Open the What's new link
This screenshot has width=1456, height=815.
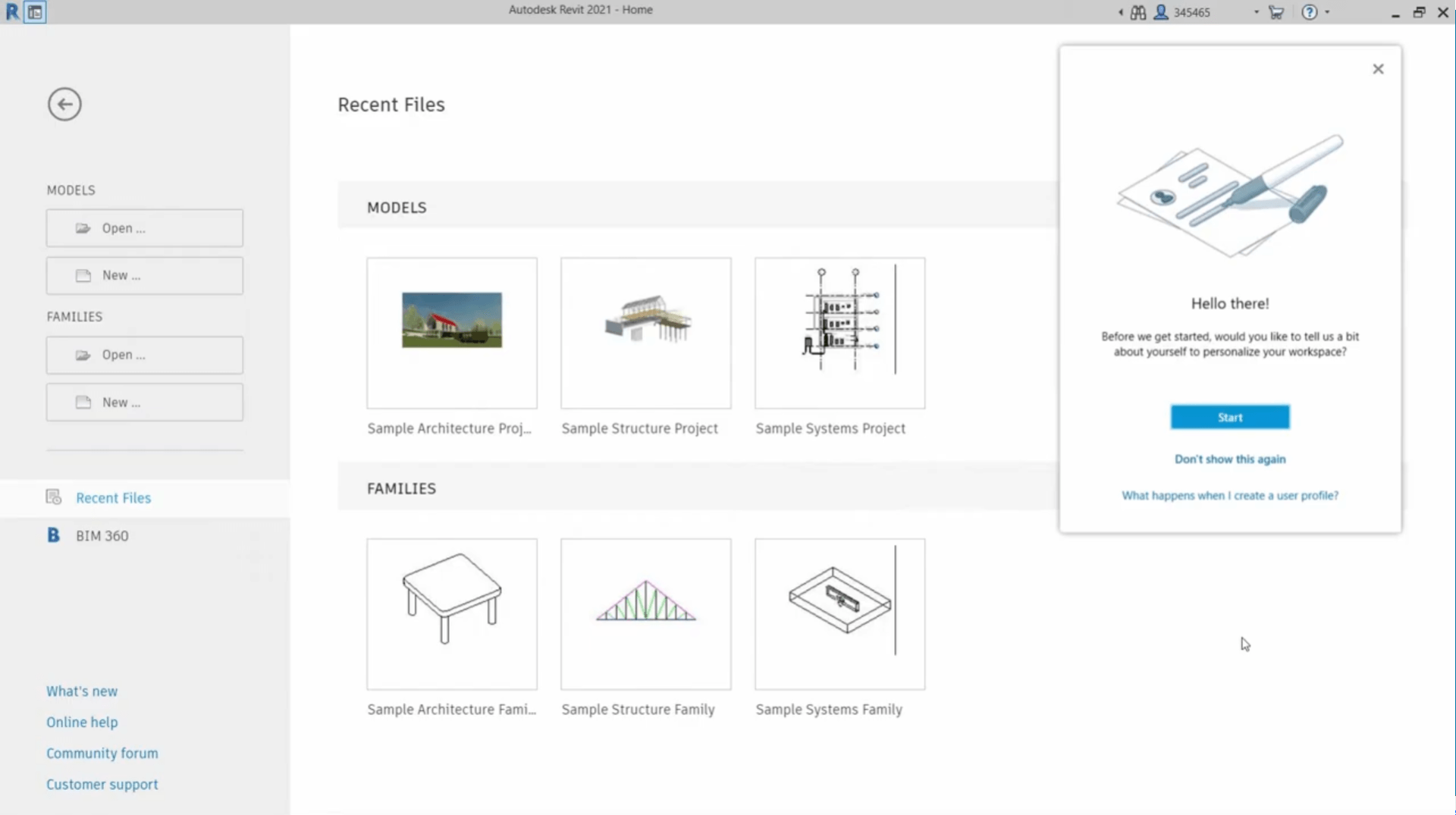coord(82,691)
